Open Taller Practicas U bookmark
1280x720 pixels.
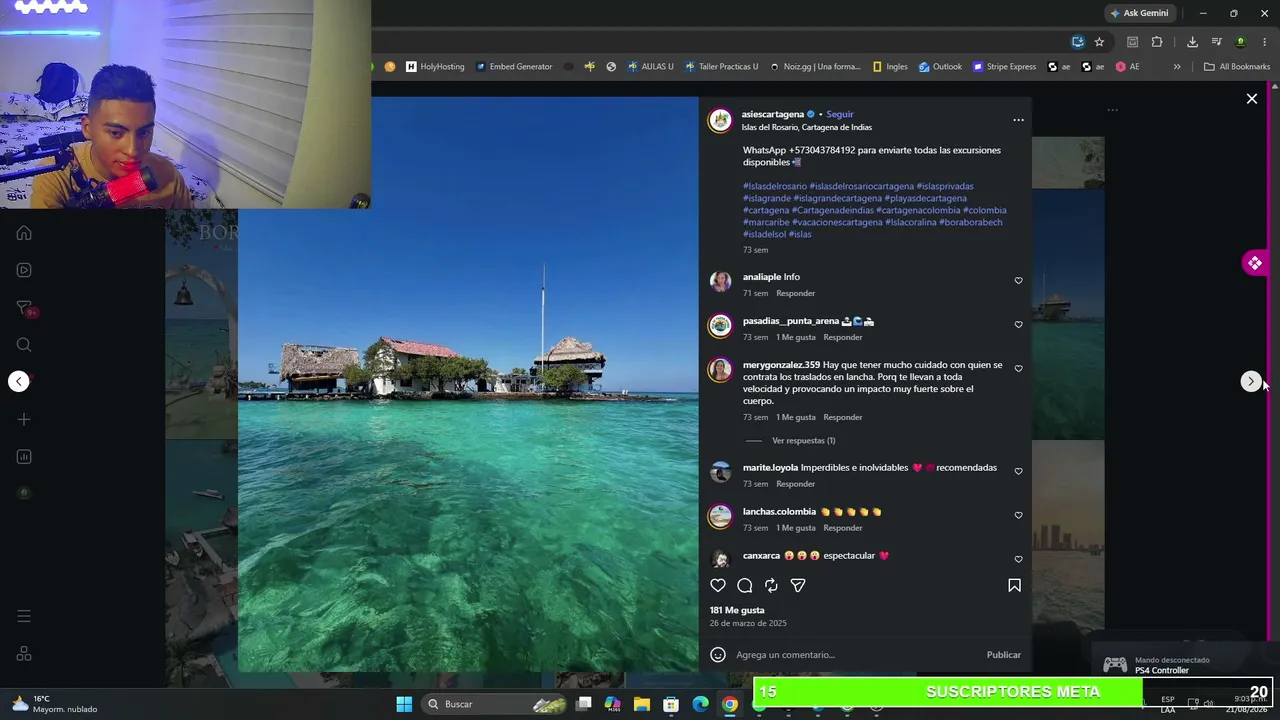click(721, 67)
